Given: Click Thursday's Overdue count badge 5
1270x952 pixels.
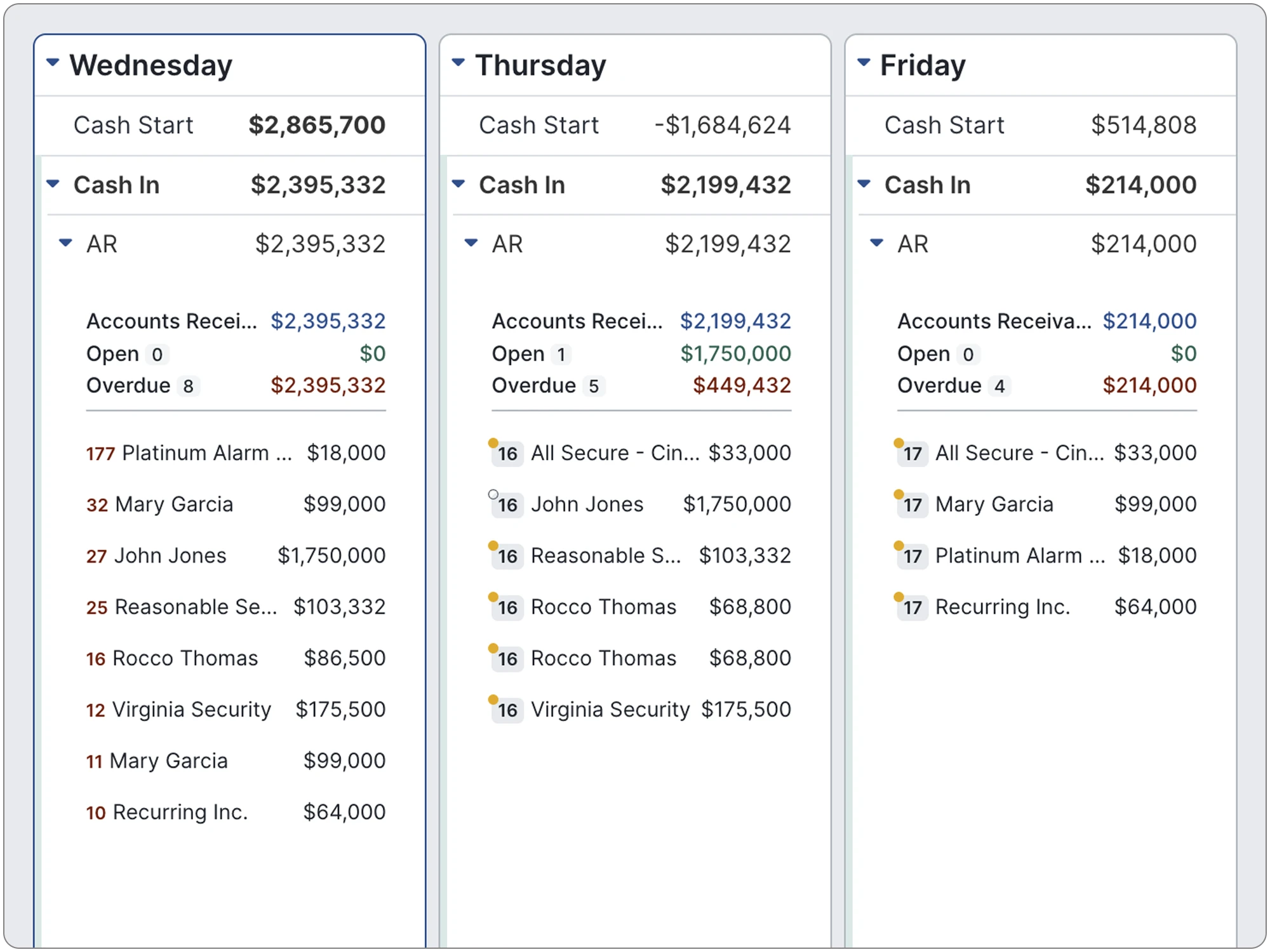Looking at the screenshot, I should click(x=594, y=386).
